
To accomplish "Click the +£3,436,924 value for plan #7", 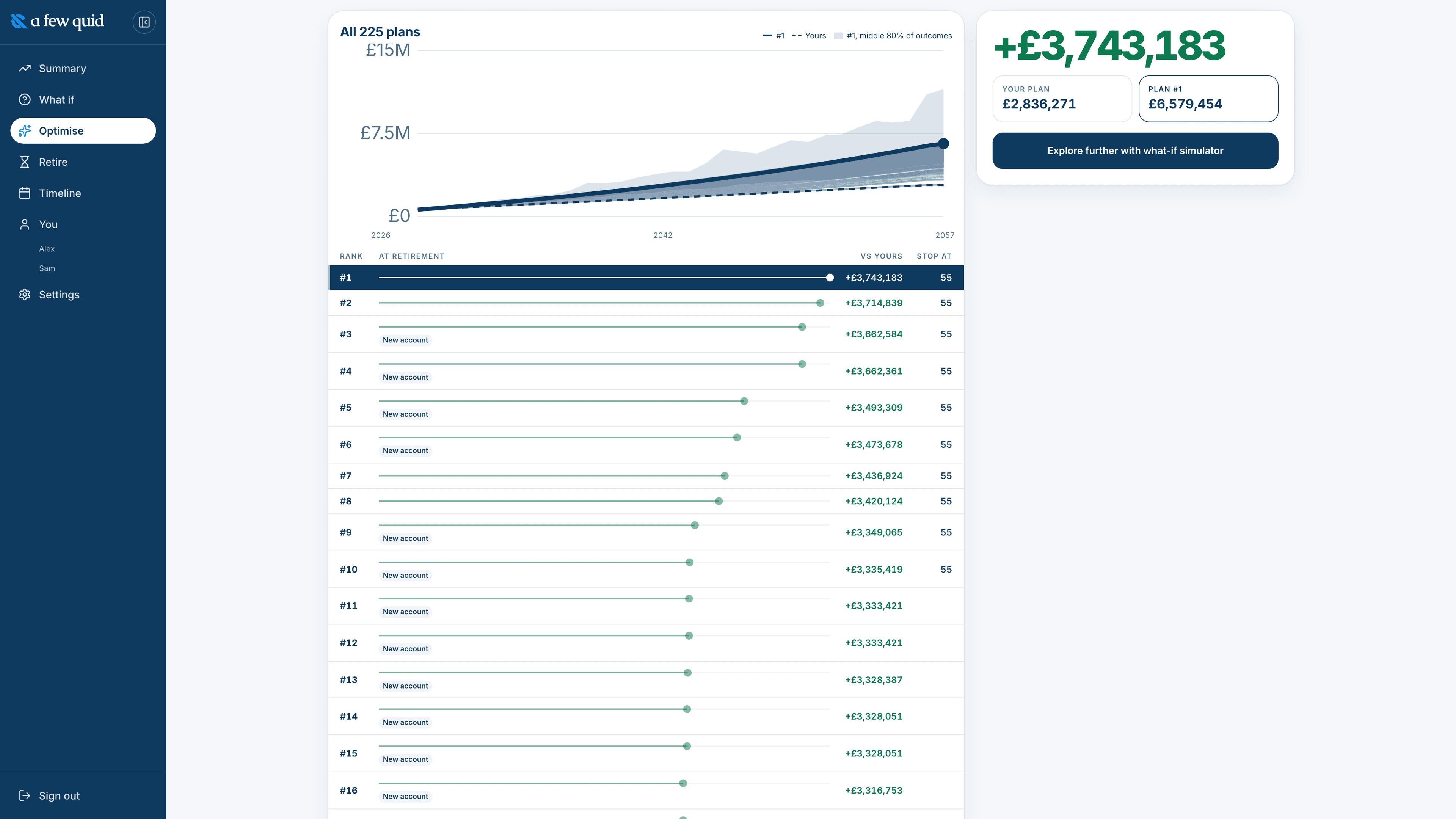I will click(x=873, y=476).
